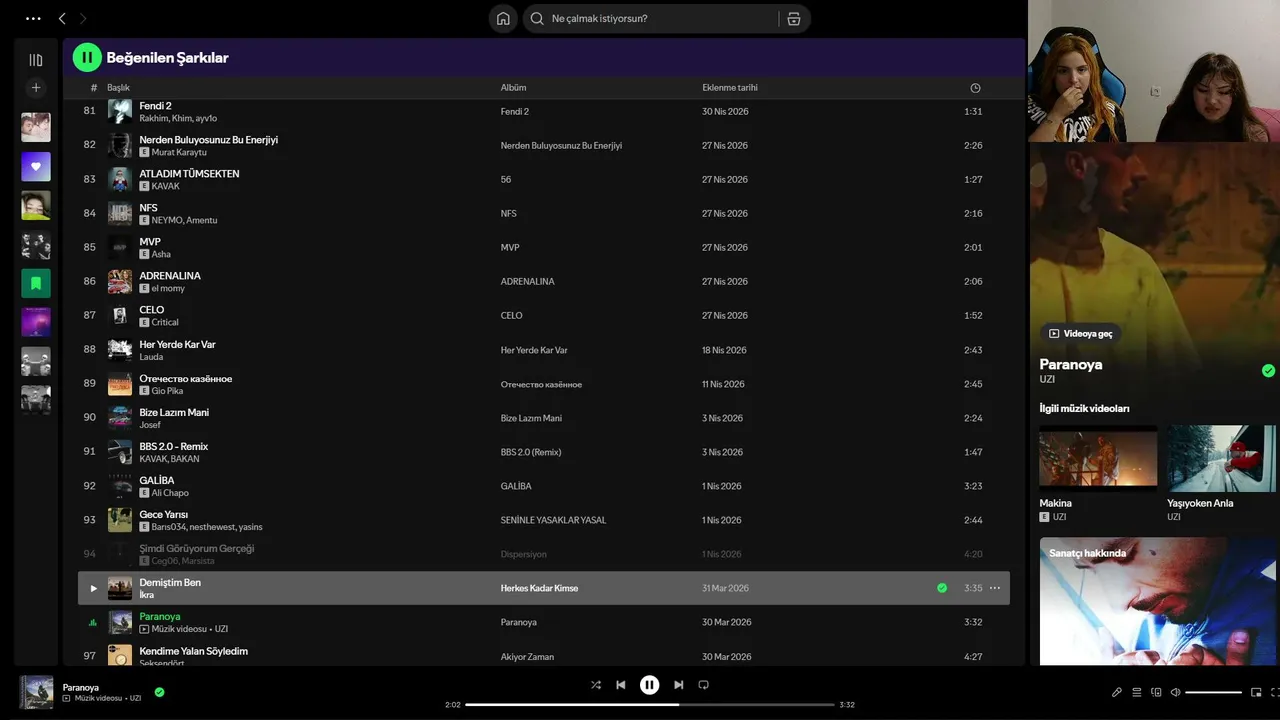Select track 'ATLADIM TÜMSEKTEN'

click(x=189, y=174)
